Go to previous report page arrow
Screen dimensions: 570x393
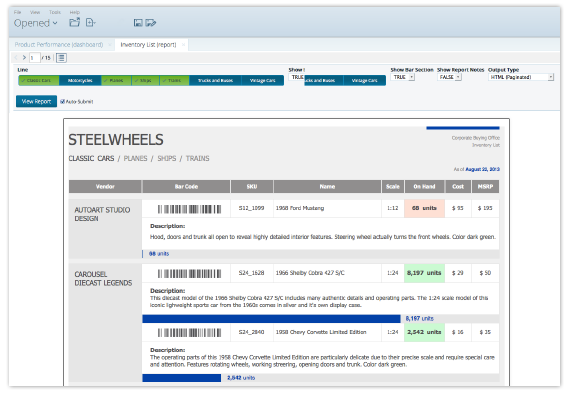pyautogui.click(x=16, y=57)
